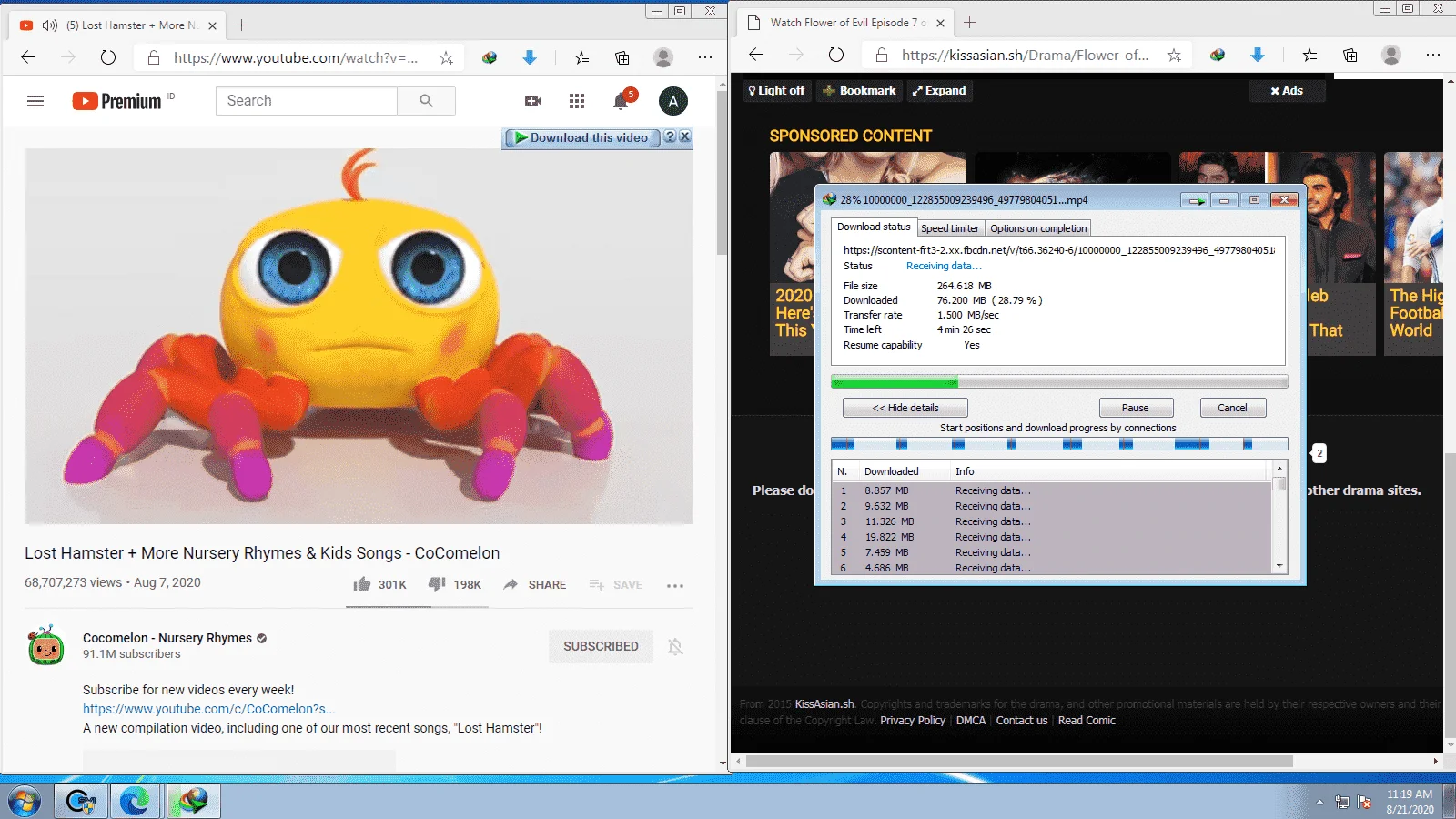Screen dimensions: 1456x819
Task: Open Windows Start button
Action: point(24,802)
